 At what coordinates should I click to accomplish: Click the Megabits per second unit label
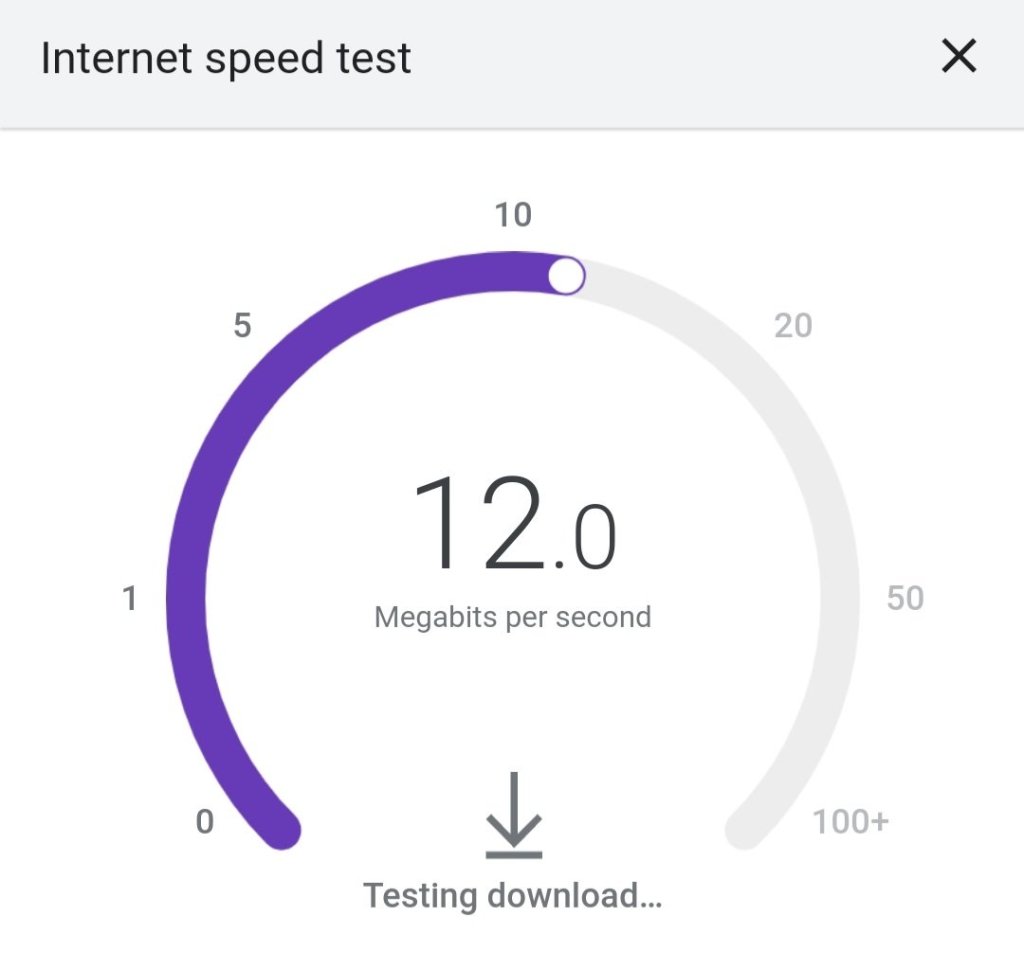(x=513, y=617)
